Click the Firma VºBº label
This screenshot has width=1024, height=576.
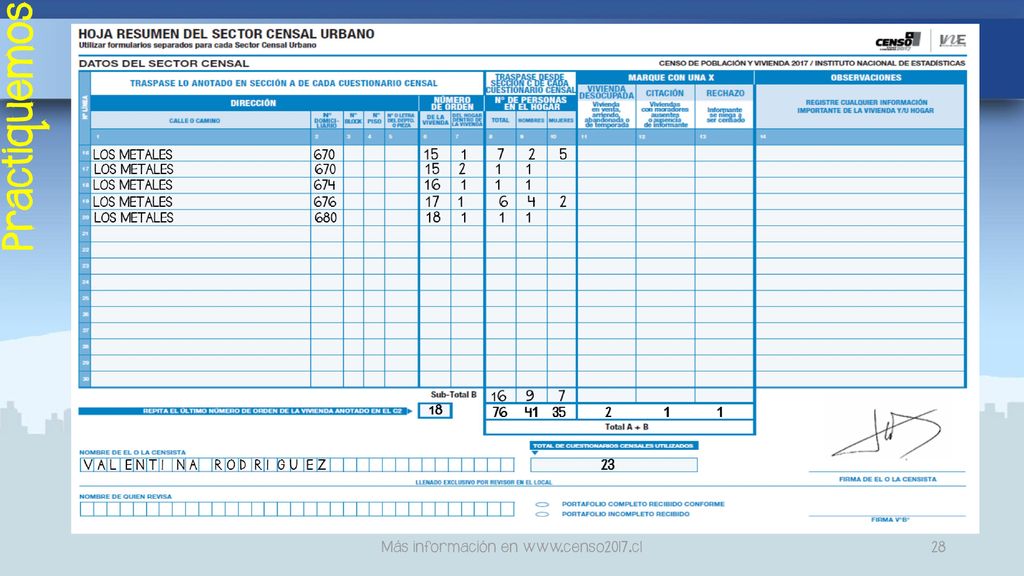889,520
